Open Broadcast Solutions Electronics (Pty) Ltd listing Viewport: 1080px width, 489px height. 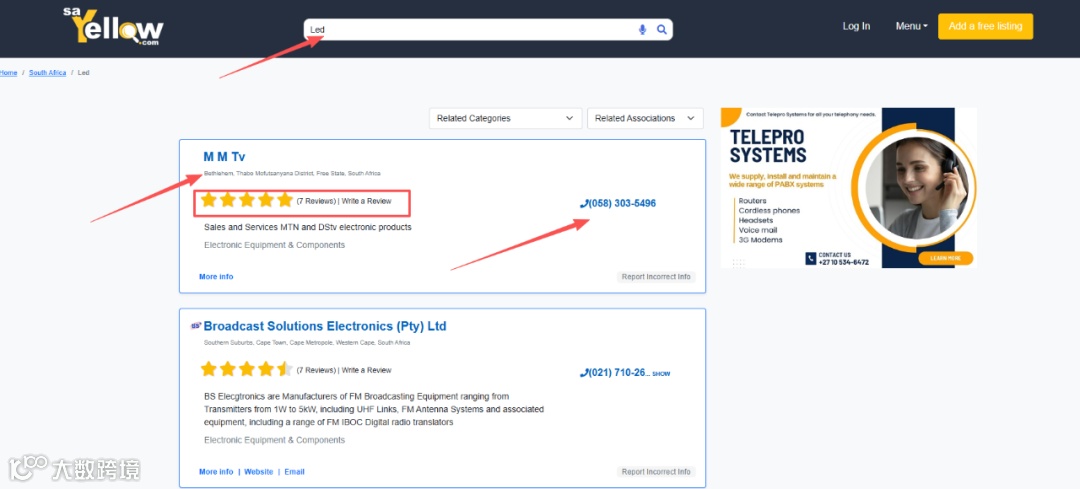tap(325, 326)
